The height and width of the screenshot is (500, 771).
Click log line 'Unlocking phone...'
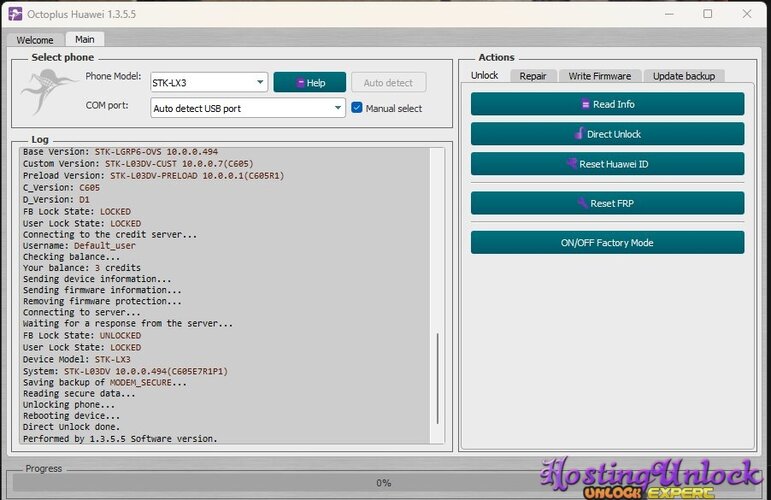[69, 405]
